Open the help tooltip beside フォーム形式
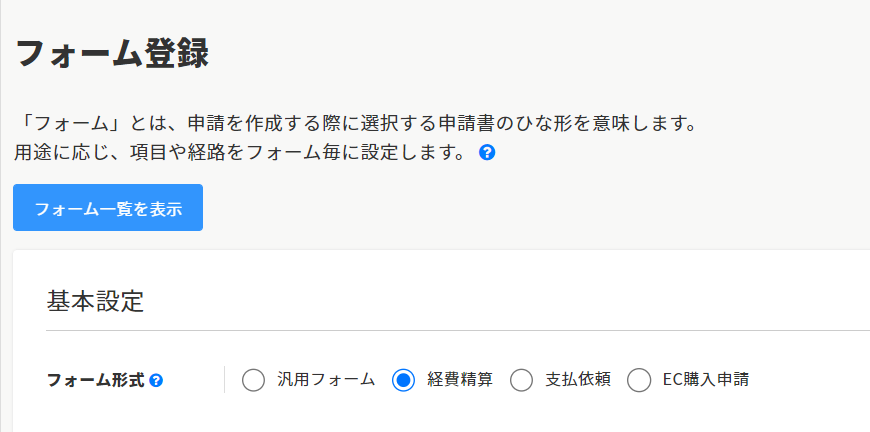This screenshot has height=432, width=870. [156, 380]
